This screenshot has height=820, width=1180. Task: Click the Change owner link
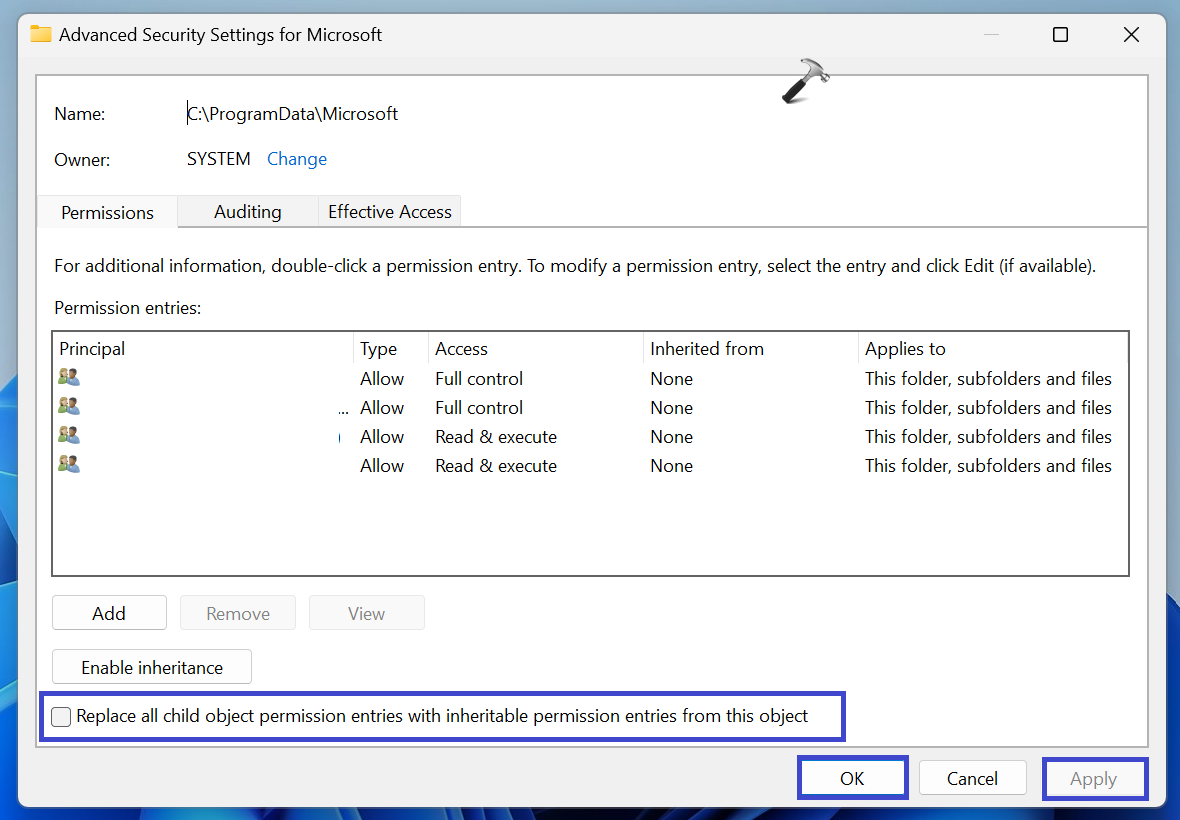coord(297,159)
